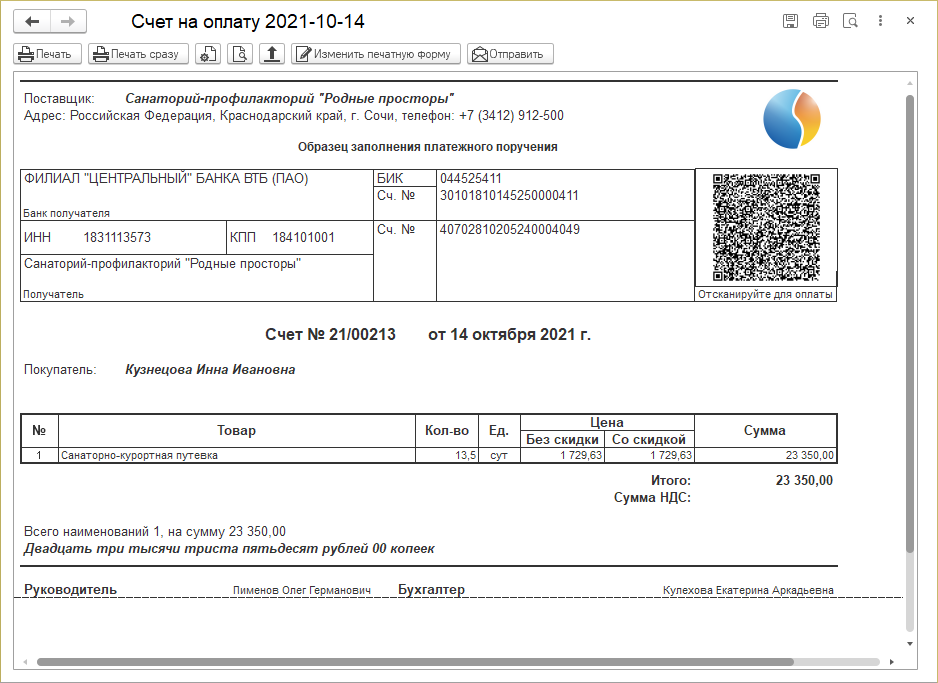
Task: Click the Печать button
Action: coord(47,54)
